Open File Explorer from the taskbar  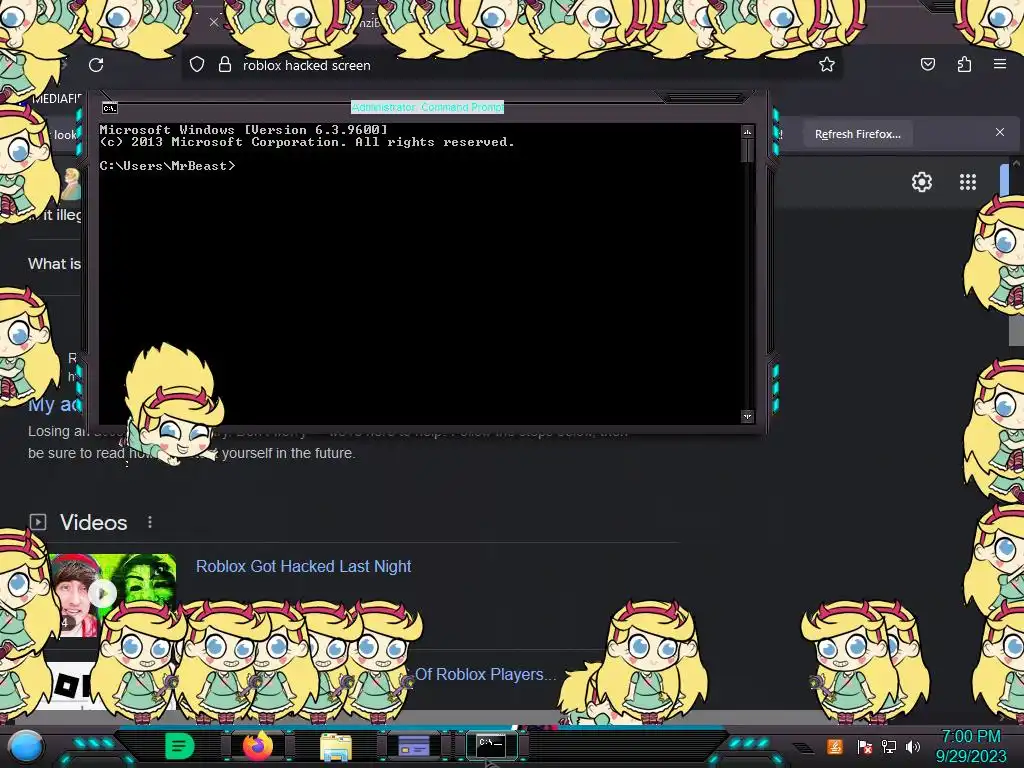(x=336, y=746)
